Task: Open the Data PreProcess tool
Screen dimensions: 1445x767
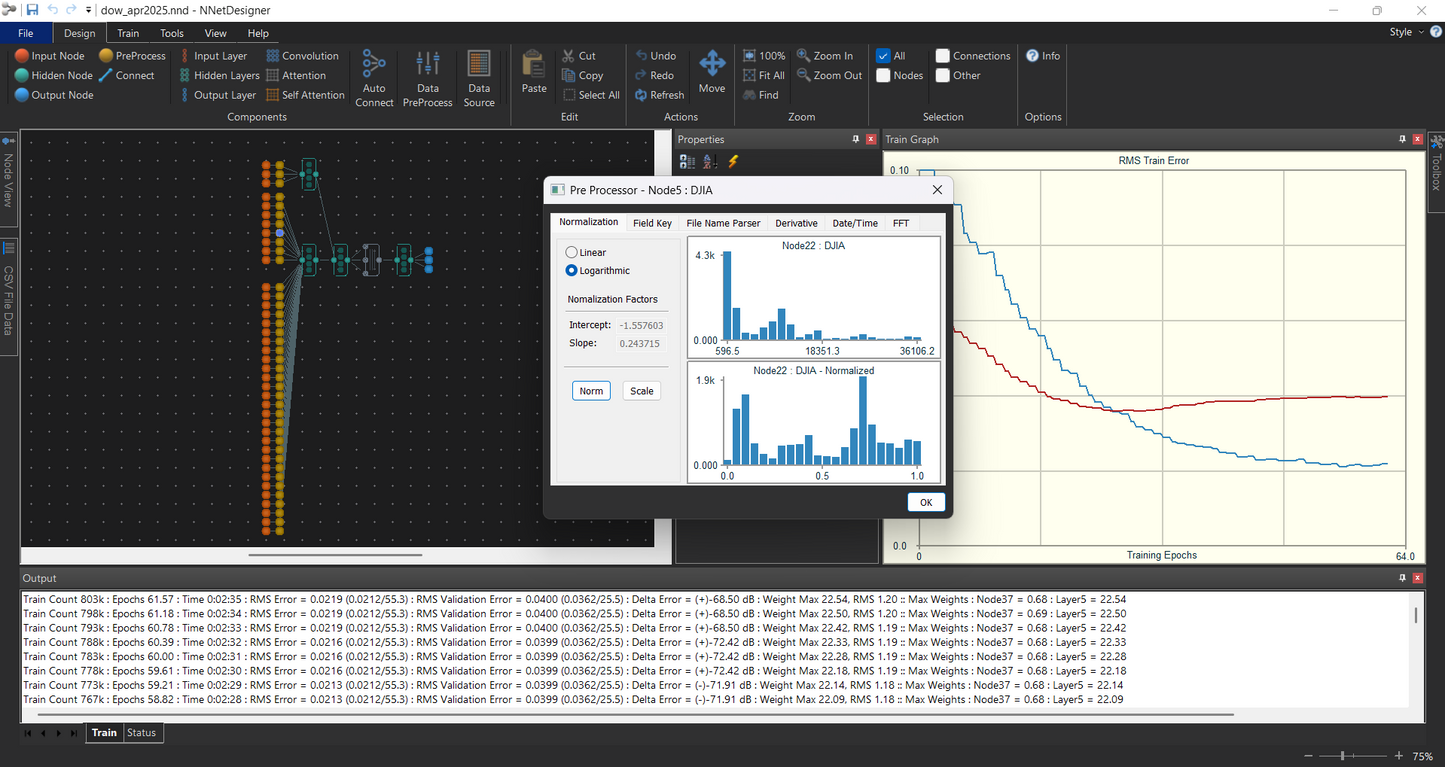Action: [x=428, y=66]
